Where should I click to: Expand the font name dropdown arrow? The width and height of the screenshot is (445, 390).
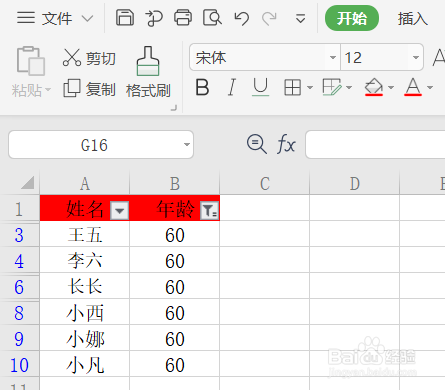[x=332, y=57]
